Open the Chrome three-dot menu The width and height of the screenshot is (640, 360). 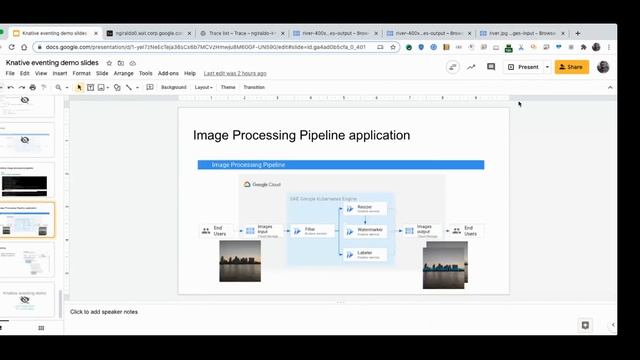coord(609,47)
